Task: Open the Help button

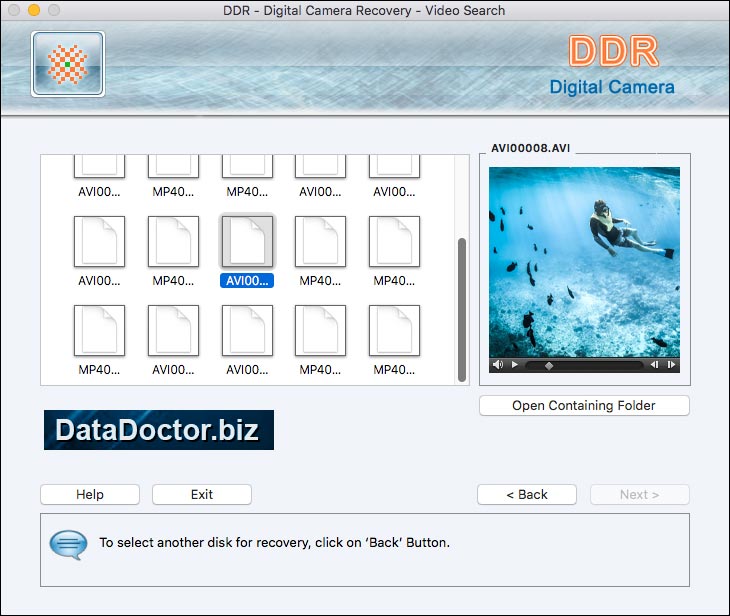Action: tap(90, 495)
